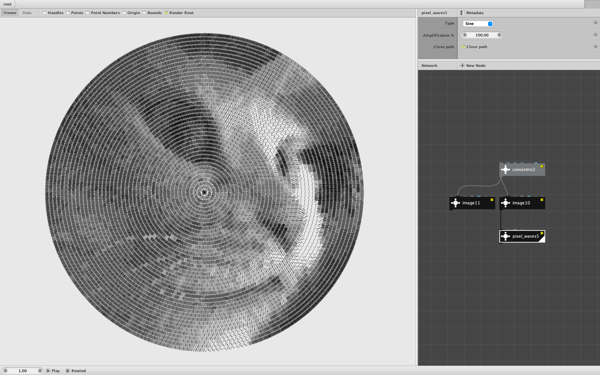Open the Type dropdown set to Sine

(478, 24)
